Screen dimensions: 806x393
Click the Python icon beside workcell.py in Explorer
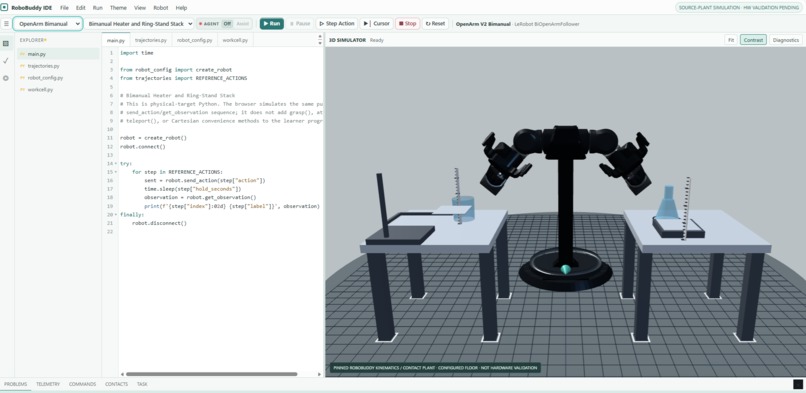23,89
